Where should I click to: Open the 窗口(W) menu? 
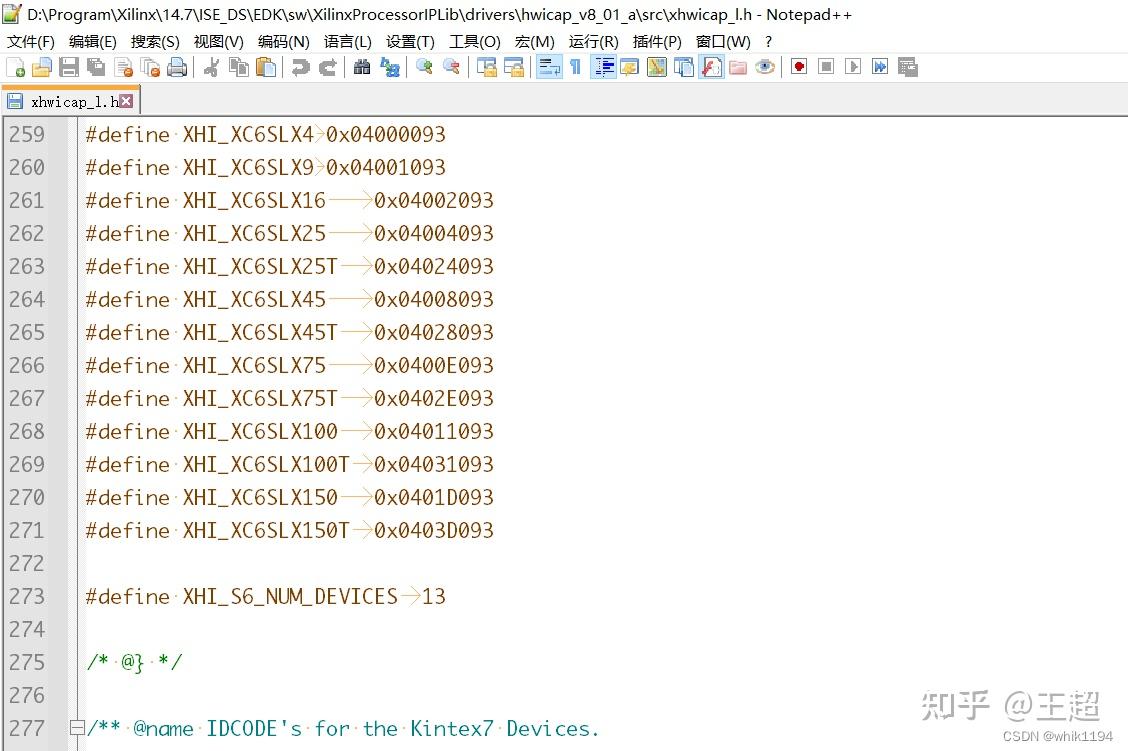[x=723, y=42]
